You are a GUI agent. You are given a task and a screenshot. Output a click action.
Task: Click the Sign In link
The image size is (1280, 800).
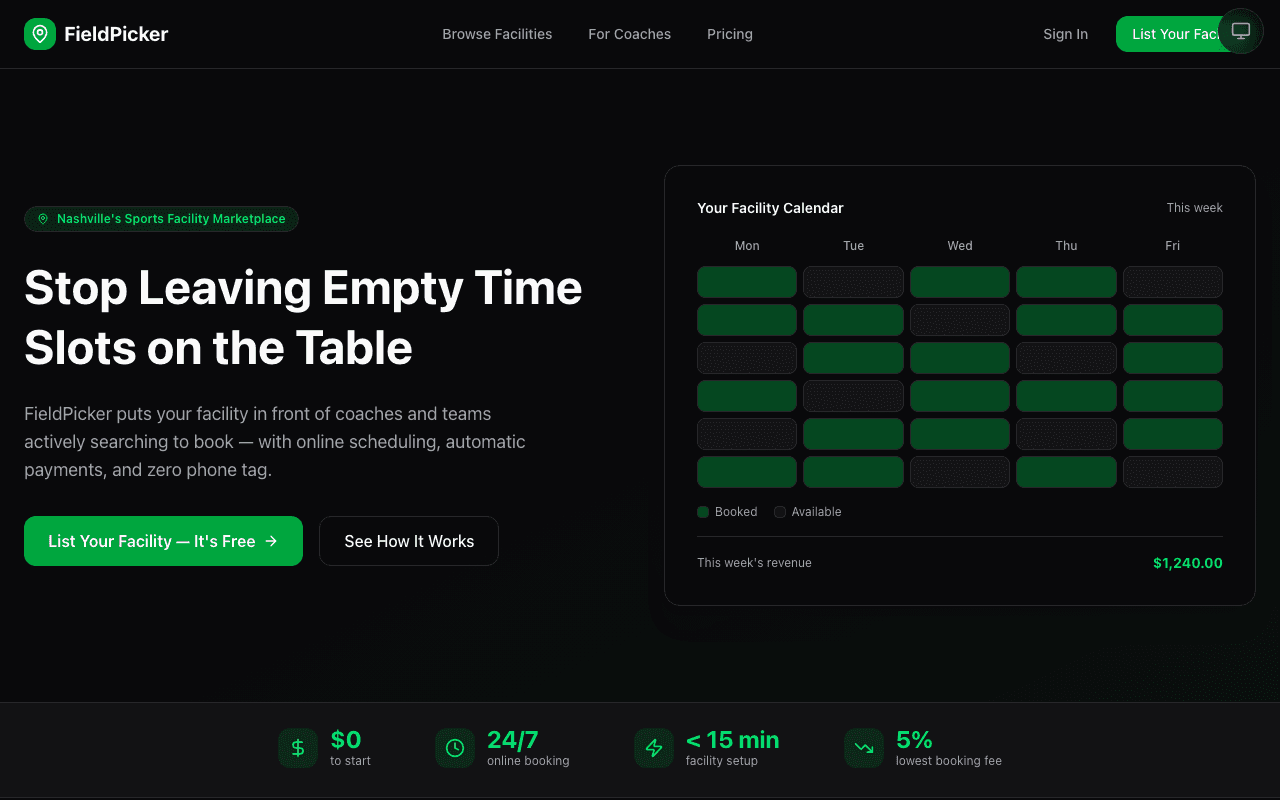point(1065,34)
